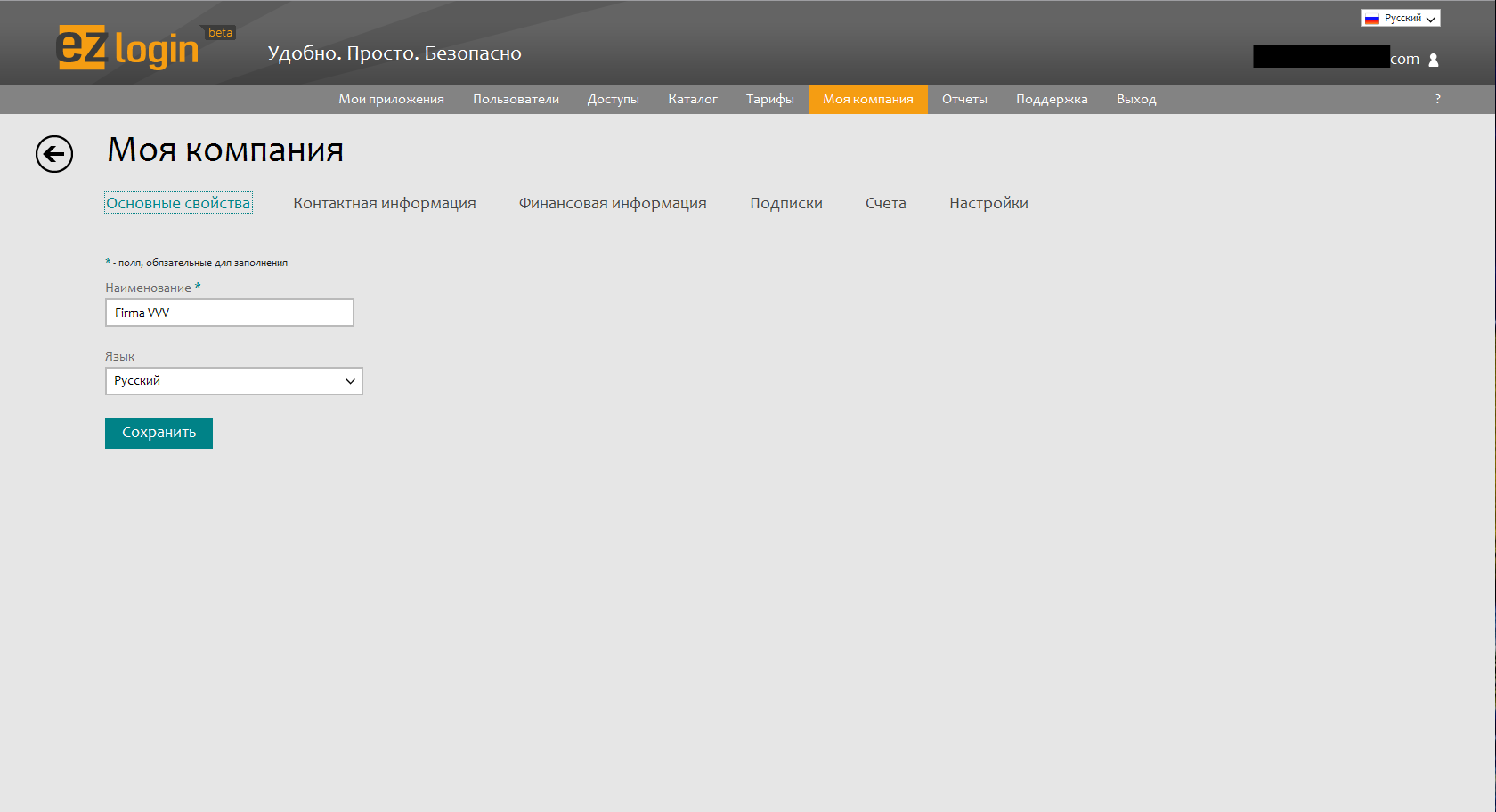The height and width of the screenshot is (812, 1496).
Task: Open Мои приложения menu item
Action: (x=391, y=99)
